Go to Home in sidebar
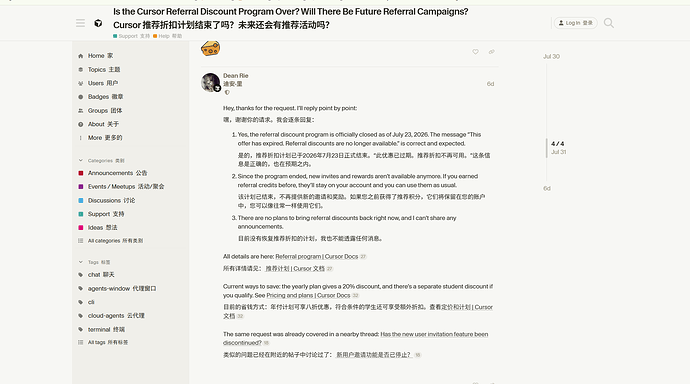 [131, 56]
